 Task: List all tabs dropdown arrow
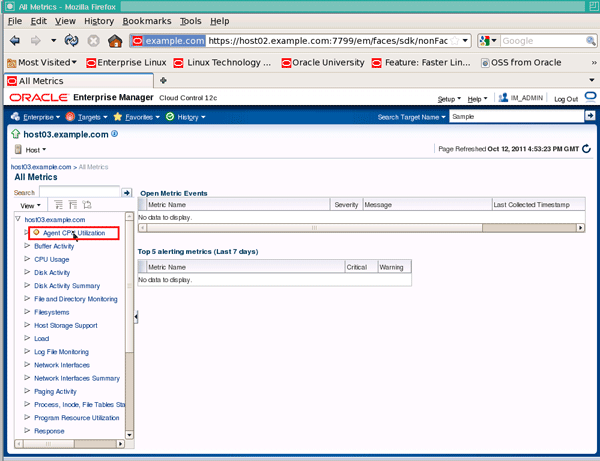tap(592, 80)
